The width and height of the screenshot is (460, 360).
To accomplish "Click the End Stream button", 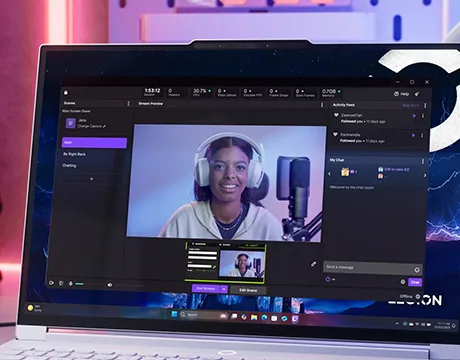I will (x=206, y=288).
